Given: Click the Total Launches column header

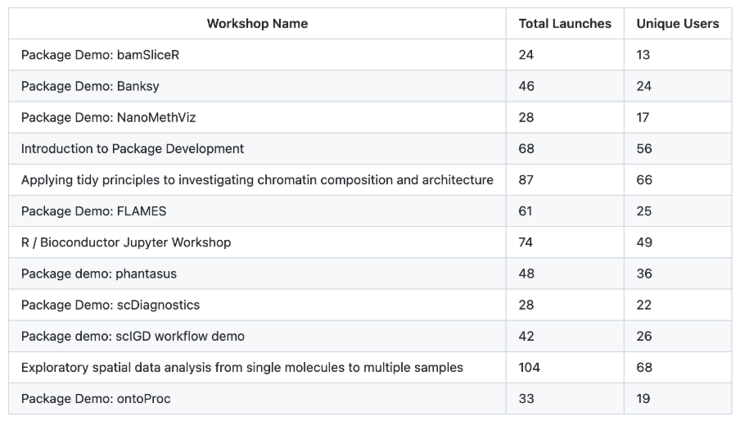Looking at the screenshot, I should click(565, 23).
